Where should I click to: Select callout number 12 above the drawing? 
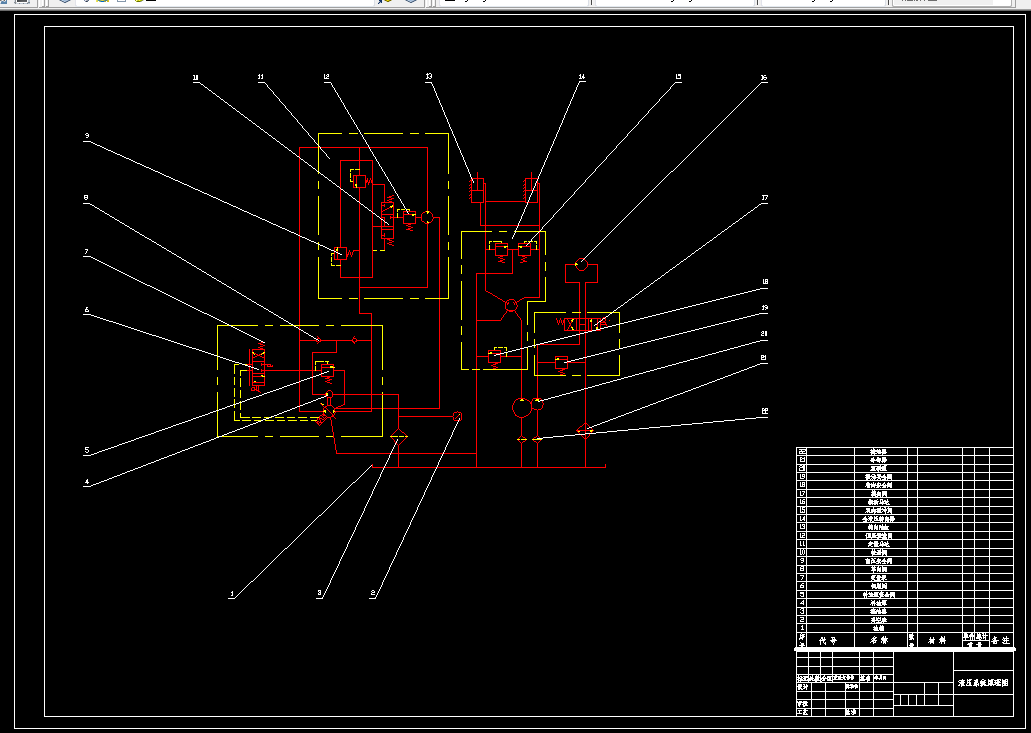coord(326,77)
